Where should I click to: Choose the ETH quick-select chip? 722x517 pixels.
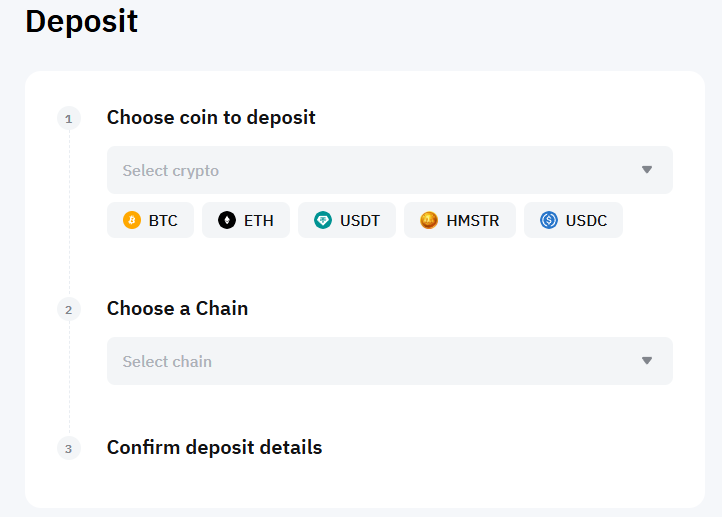(x=246, y=220)
